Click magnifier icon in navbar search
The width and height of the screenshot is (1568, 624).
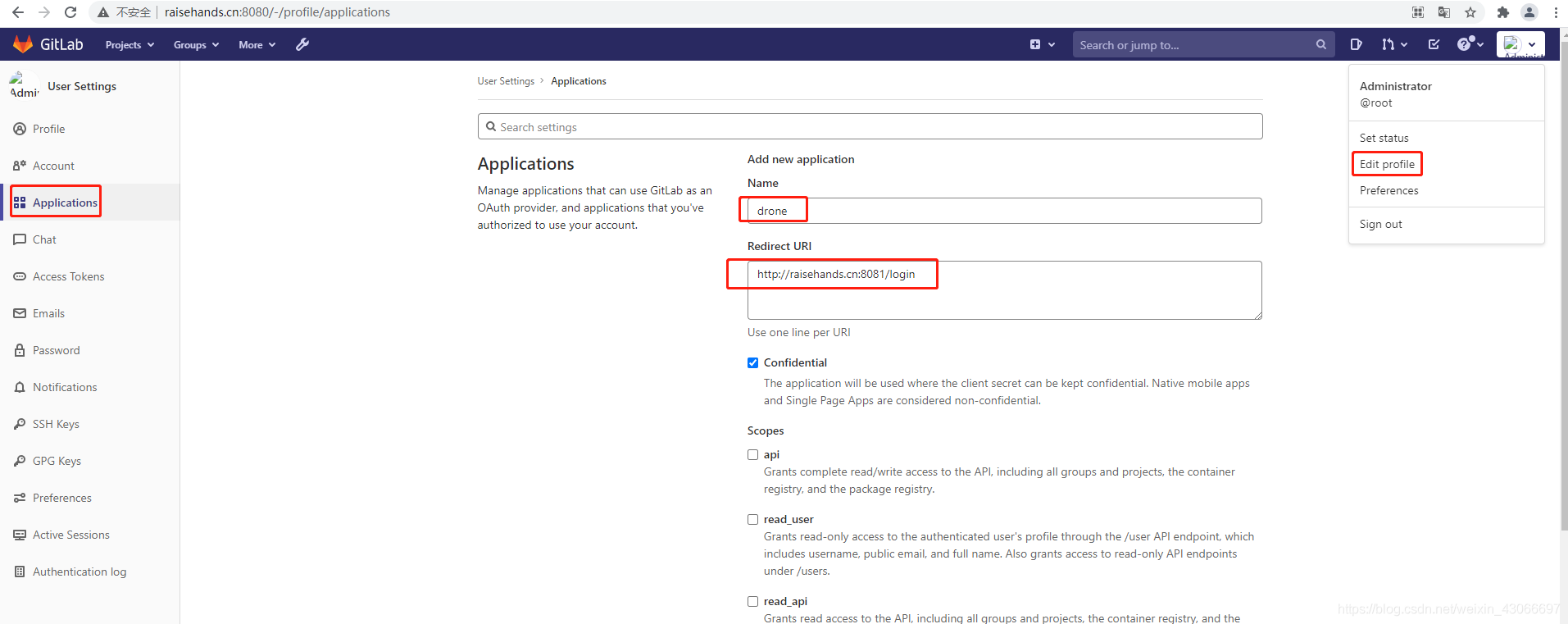(1320, 44)
